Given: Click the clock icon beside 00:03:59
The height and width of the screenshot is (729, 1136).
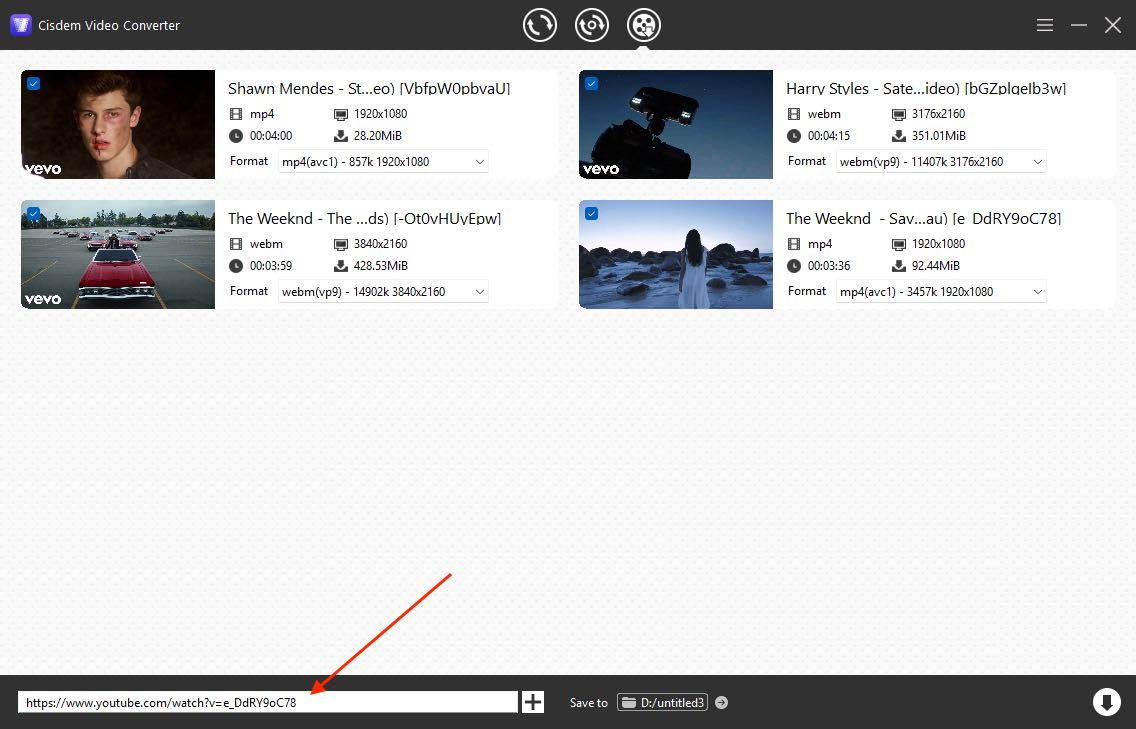Looking at the screenshot, I should coord(235,265).
